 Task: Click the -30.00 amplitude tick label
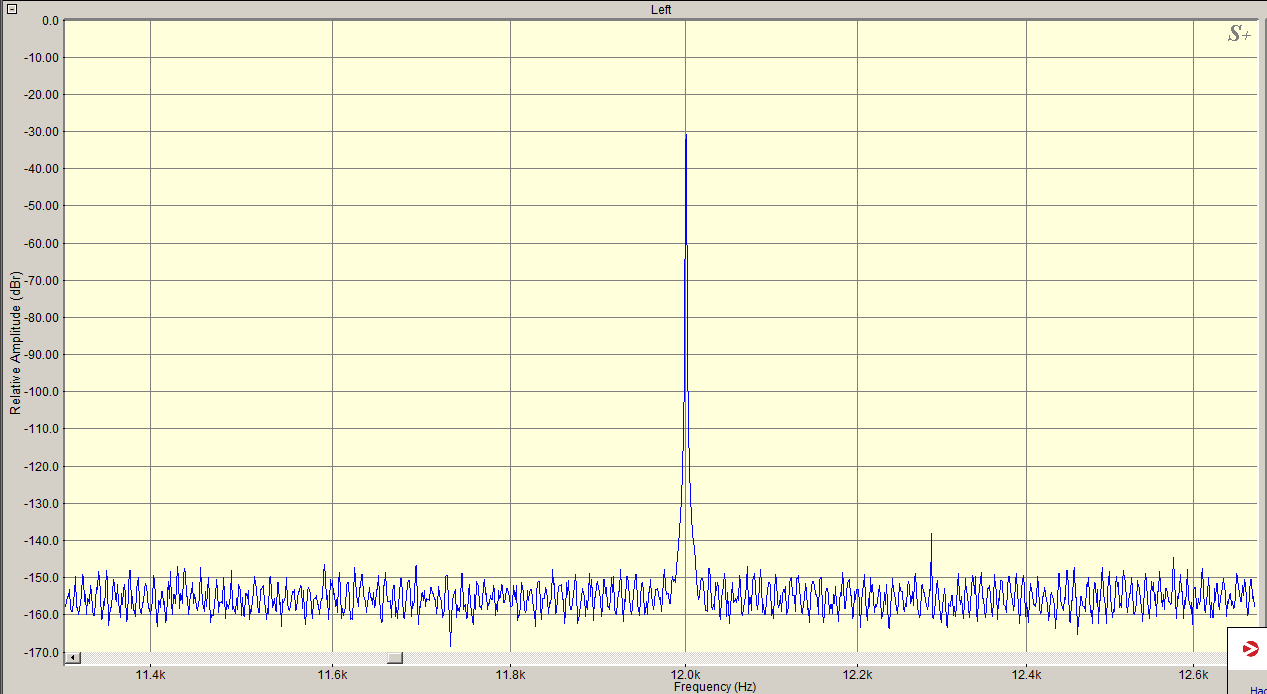43,132
